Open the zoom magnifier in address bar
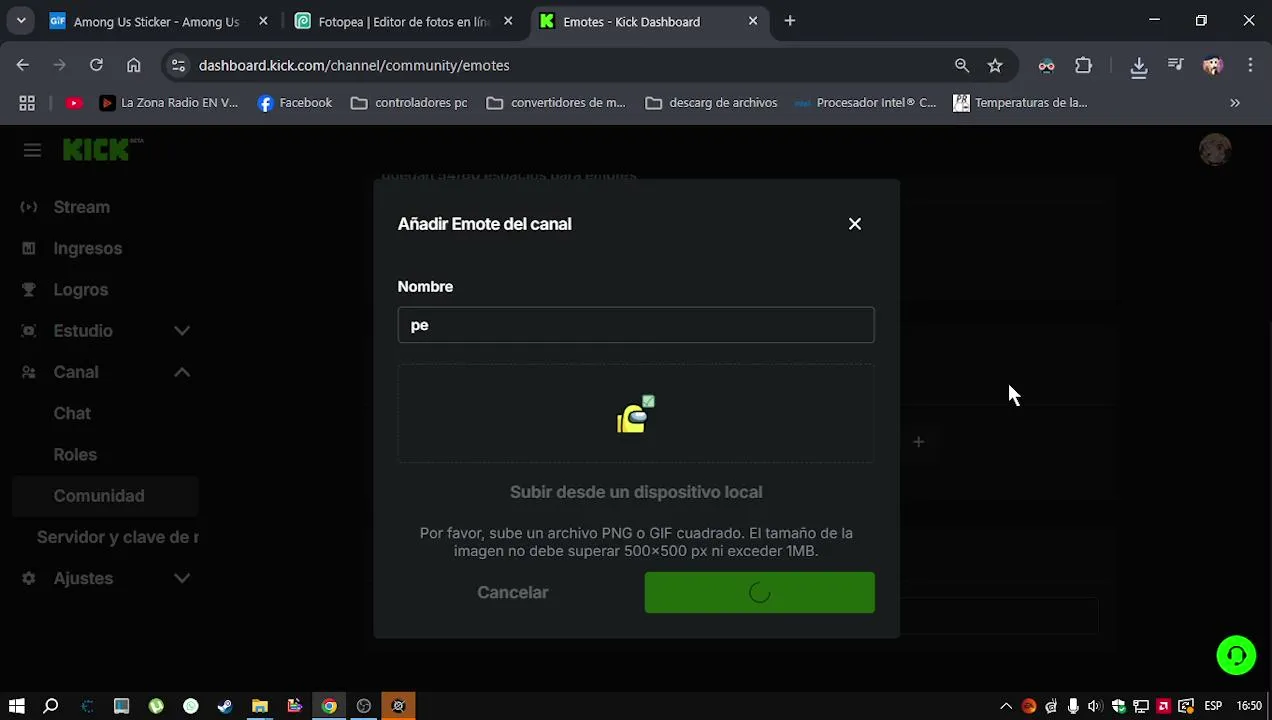The height and width of the screenshot is (720, 1272). [962, 65]
